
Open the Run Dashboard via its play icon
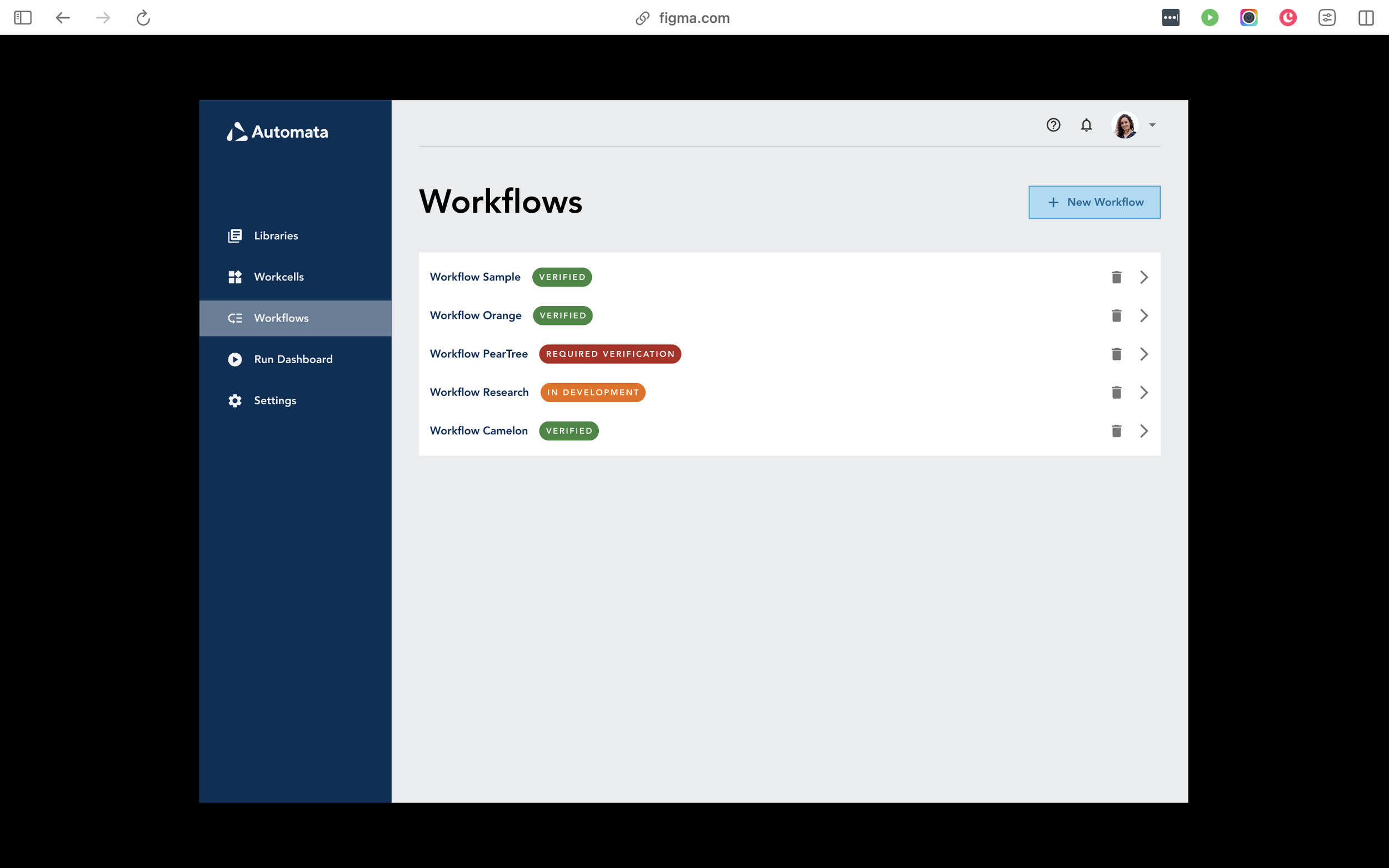(235, 359)
